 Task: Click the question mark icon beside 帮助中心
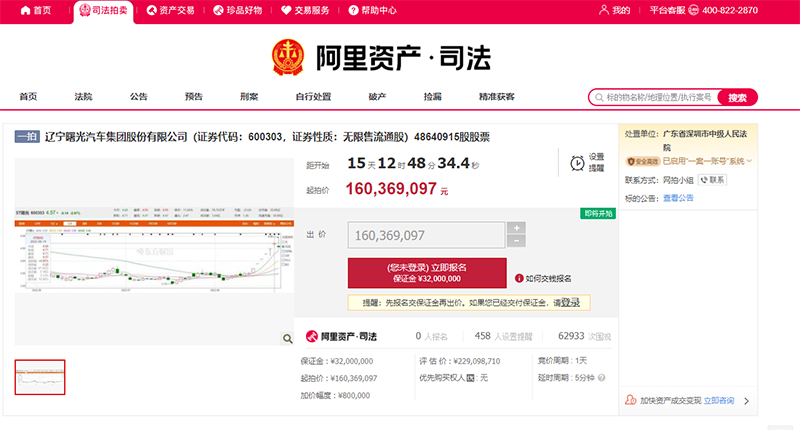click(353, 10)
